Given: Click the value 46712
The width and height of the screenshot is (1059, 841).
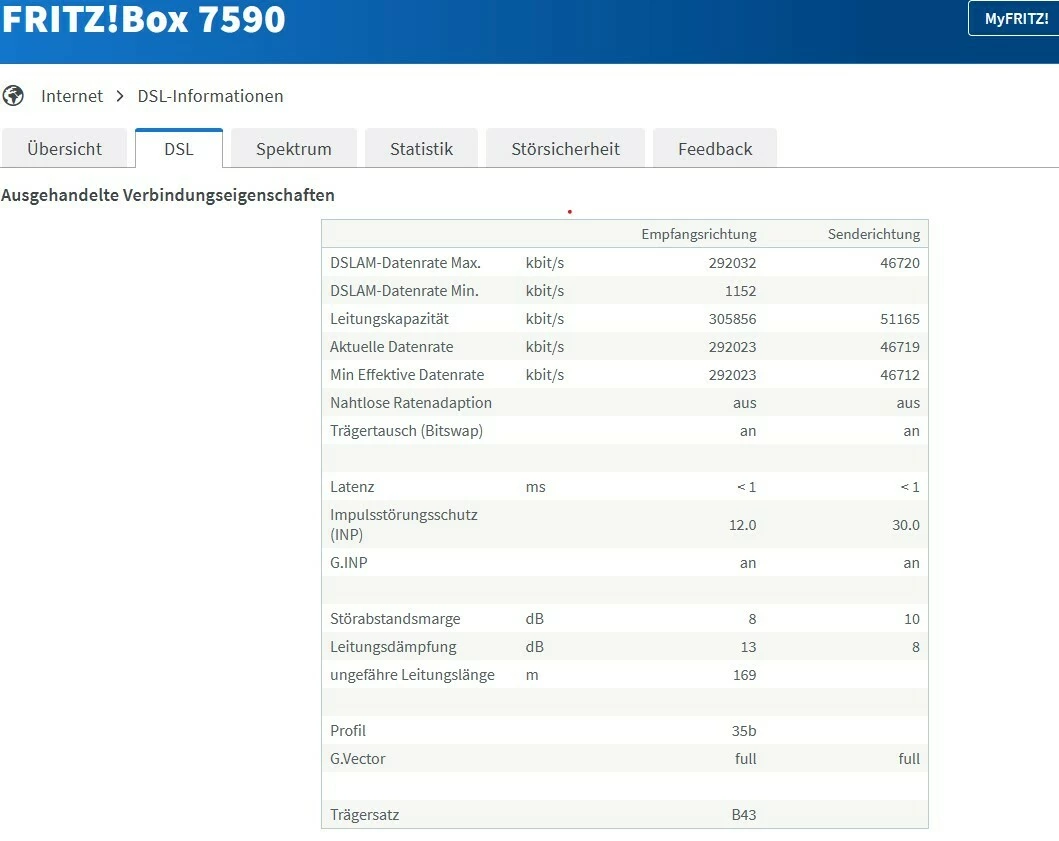Looking at the screenshot, I should coord(900,375).
